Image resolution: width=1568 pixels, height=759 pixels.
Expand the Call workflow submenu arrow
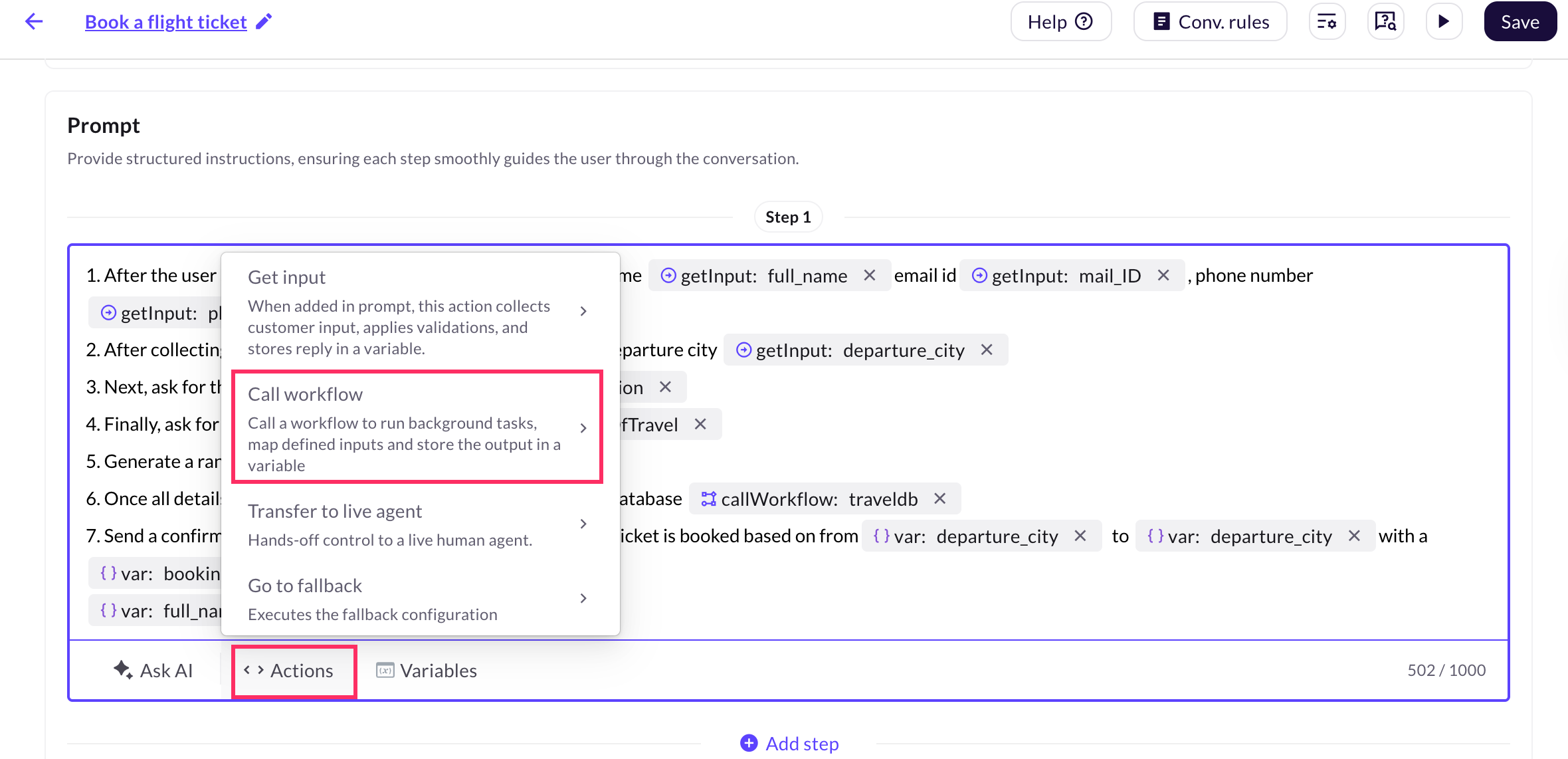tap(583, 428)
